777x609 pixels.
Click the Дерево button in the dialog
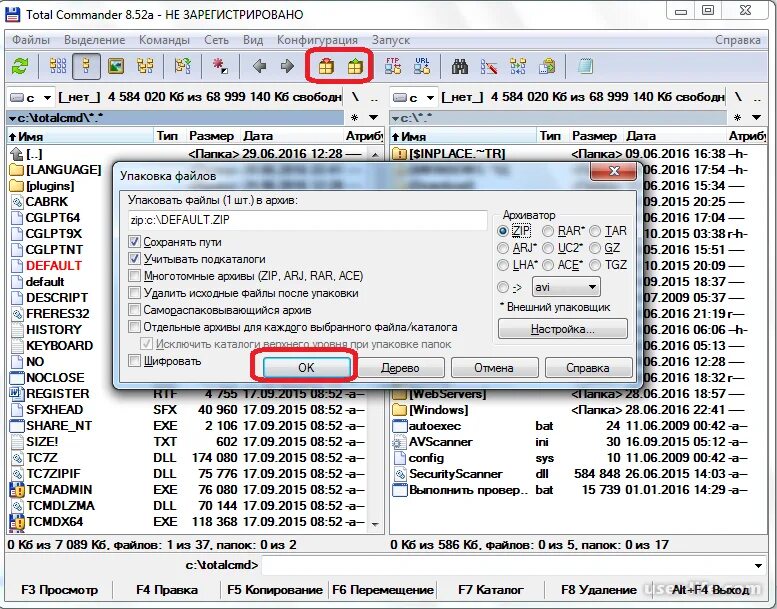pyautogui.click(x=400, y=368)
